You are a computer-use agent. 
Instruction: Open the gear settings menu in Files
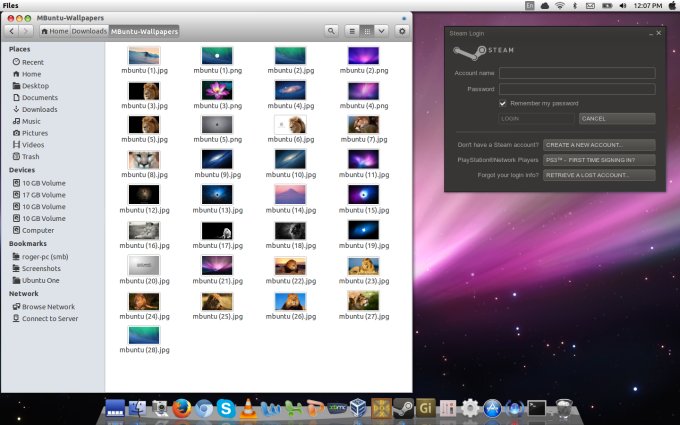(x=402, y=31)
